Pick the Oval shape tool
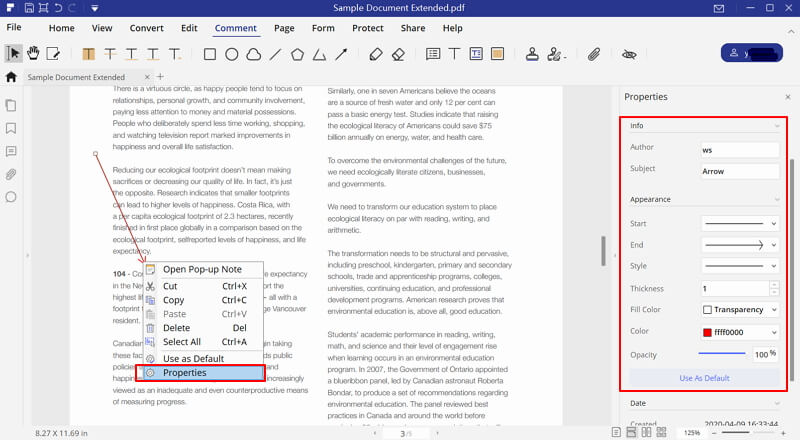Image resolution: width=800 pixels, height=440 pixels. 232,54
